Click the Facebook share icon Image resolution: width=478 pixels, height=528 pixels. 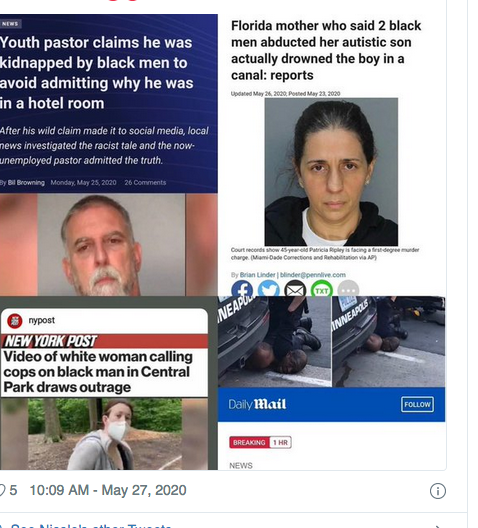(x=242, y=289)
